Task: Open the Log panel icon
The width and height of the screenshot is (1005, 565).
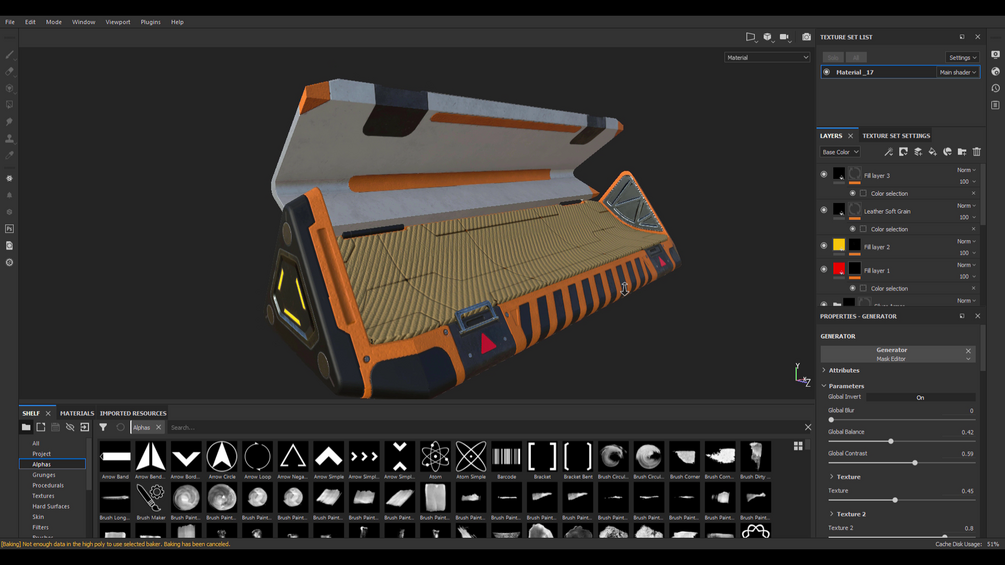Action: click(995, 105)
